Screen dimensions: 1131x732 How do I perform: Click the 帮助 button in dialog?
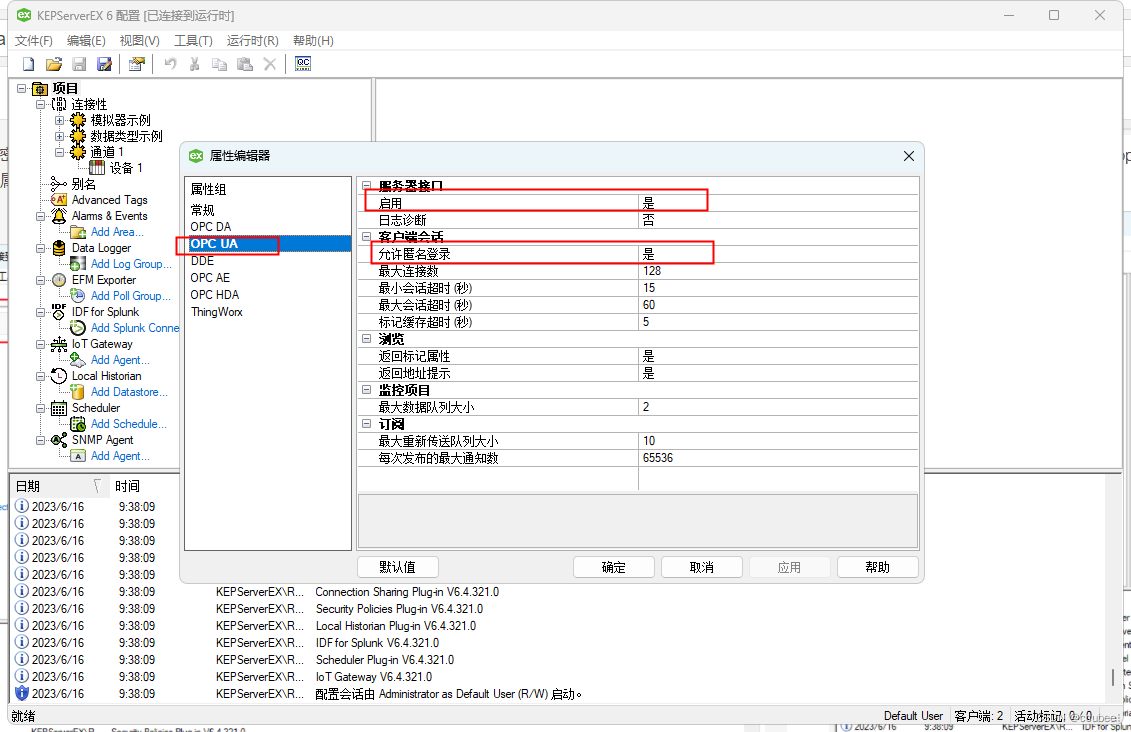(878, 568)
